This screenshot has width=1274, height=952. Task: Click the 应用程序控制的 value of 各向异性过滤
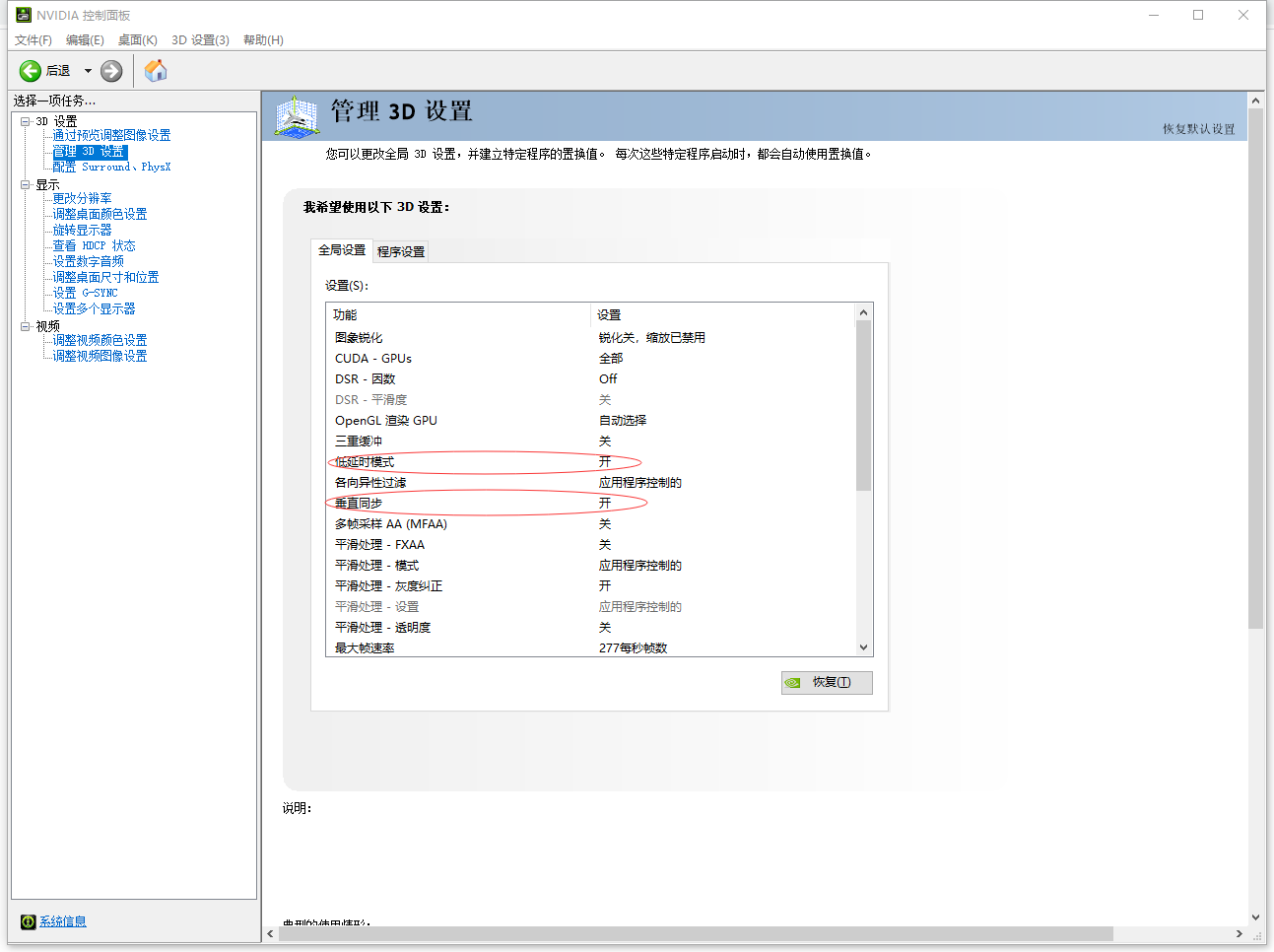click(x=640, y=483)
